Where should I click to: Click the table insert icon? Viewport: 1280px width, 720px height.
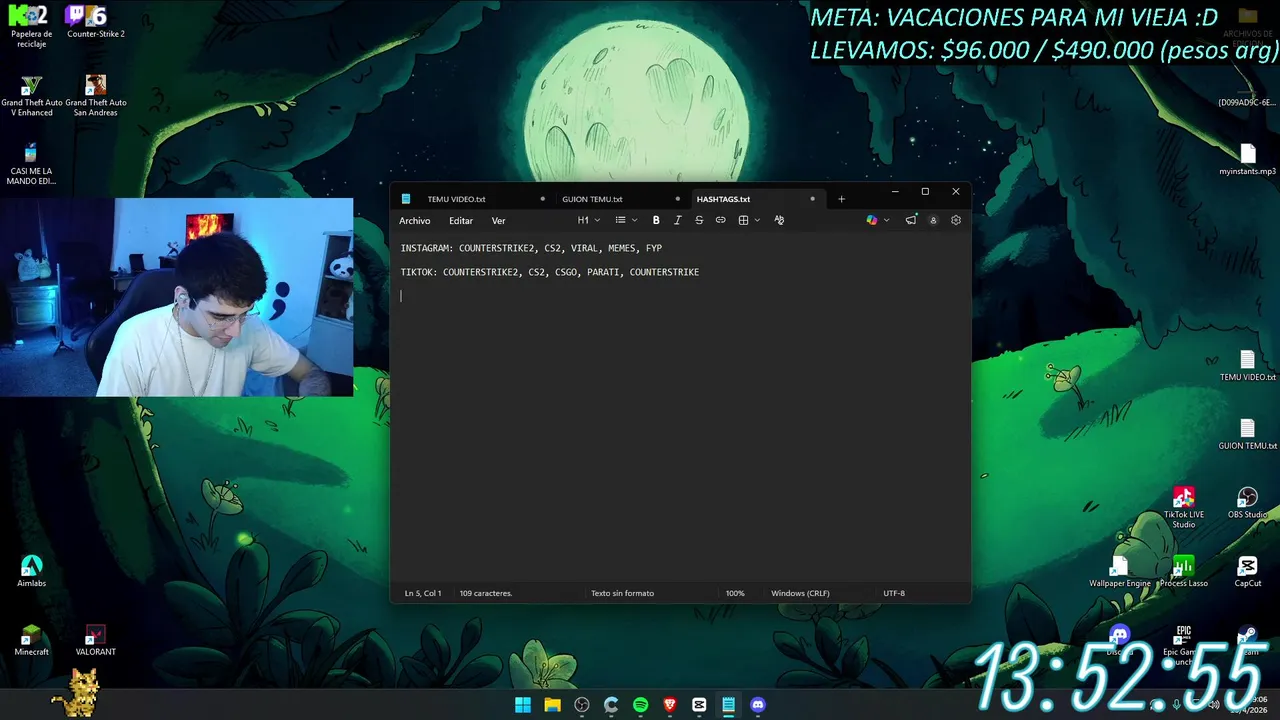[743, 220]
